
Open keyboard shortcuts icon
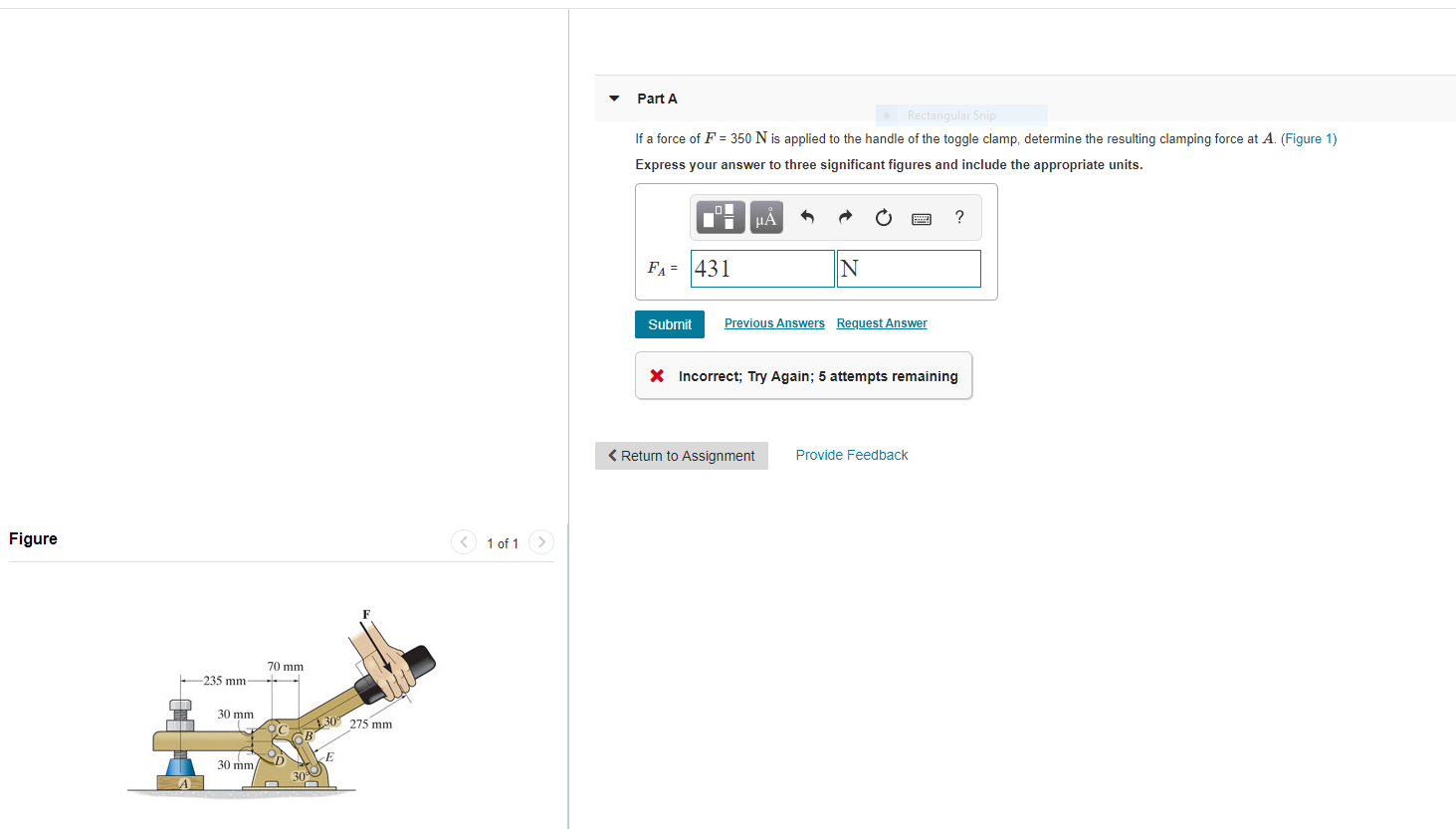pyautogui.click(x=922, y=218)
